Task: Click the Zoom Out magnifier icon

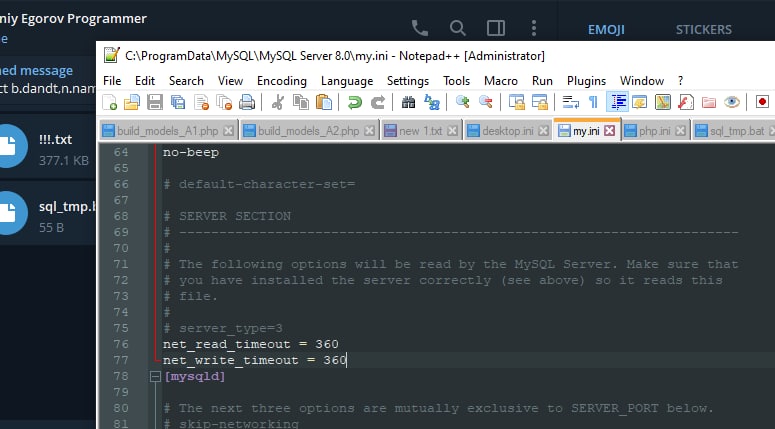Action: pyautogui.click(x=485, y=102)
